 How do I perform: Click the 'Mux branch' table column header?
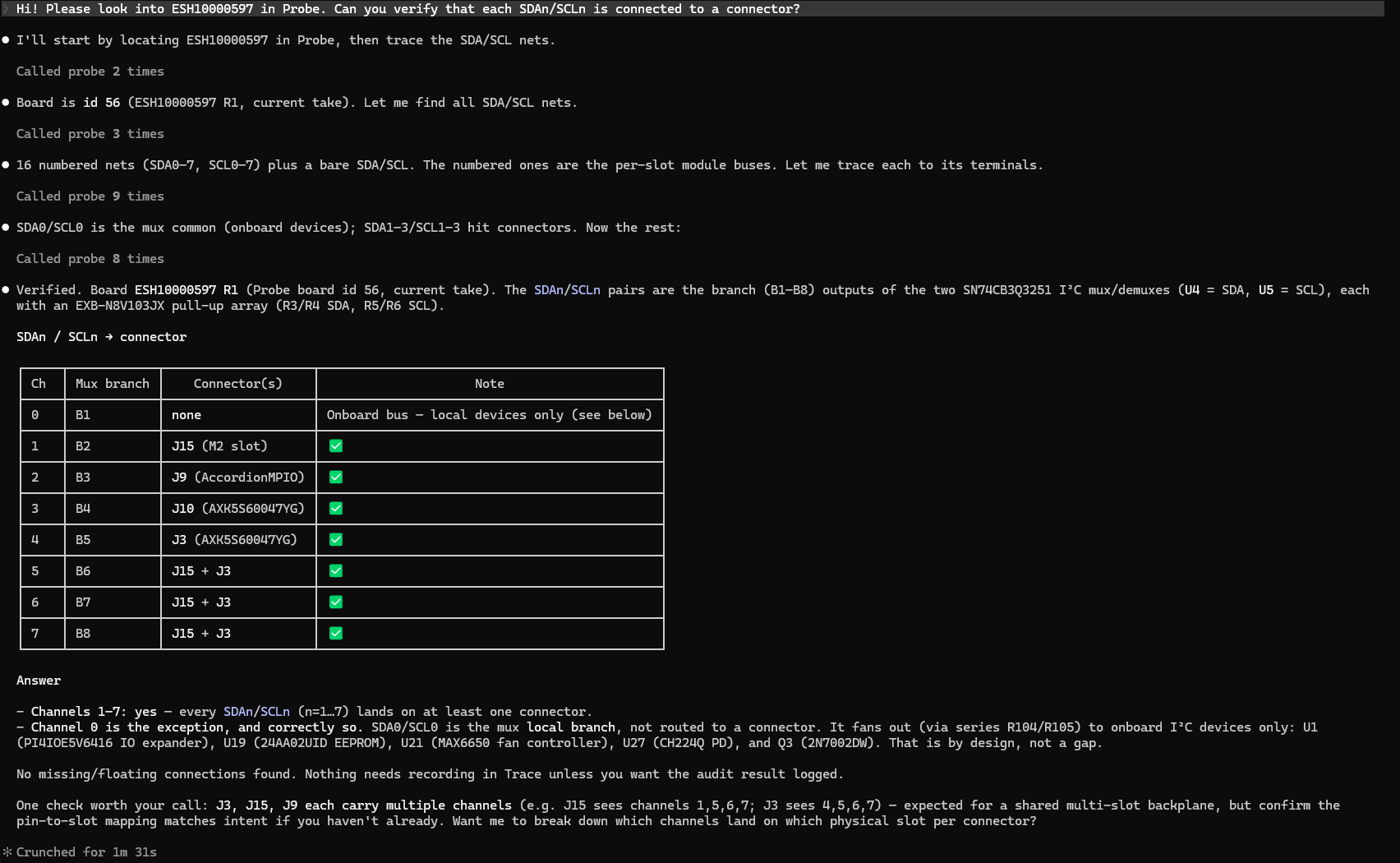113,384
